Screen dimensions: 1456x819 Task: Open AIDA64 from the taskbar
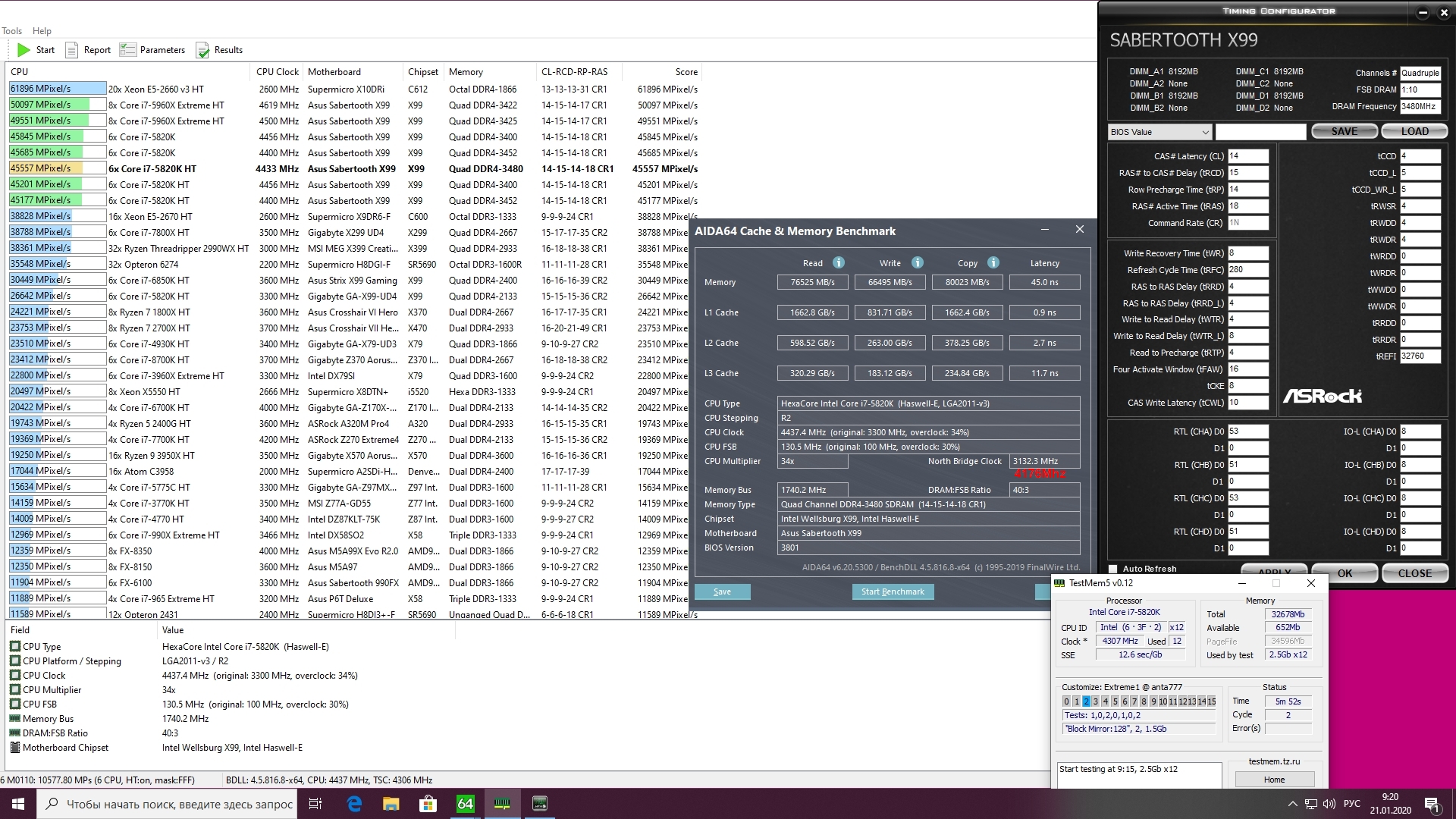point(465,804)
